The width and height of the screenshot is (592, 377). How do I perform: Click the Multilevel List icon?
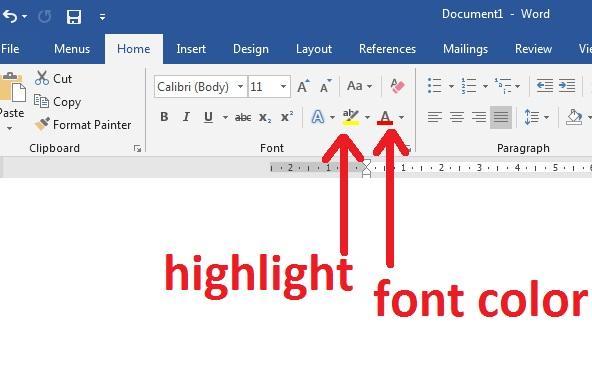(503, 86)
